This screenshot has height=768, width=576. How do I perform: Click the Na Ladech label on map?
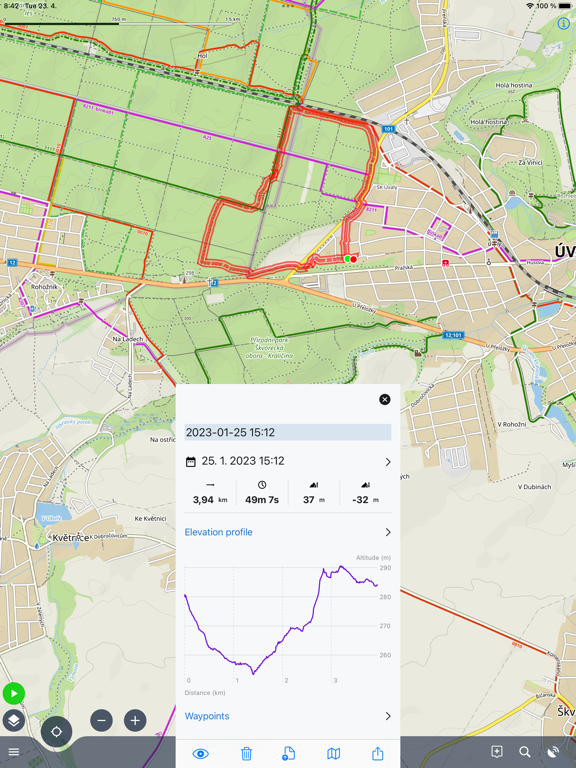point(128,339)
